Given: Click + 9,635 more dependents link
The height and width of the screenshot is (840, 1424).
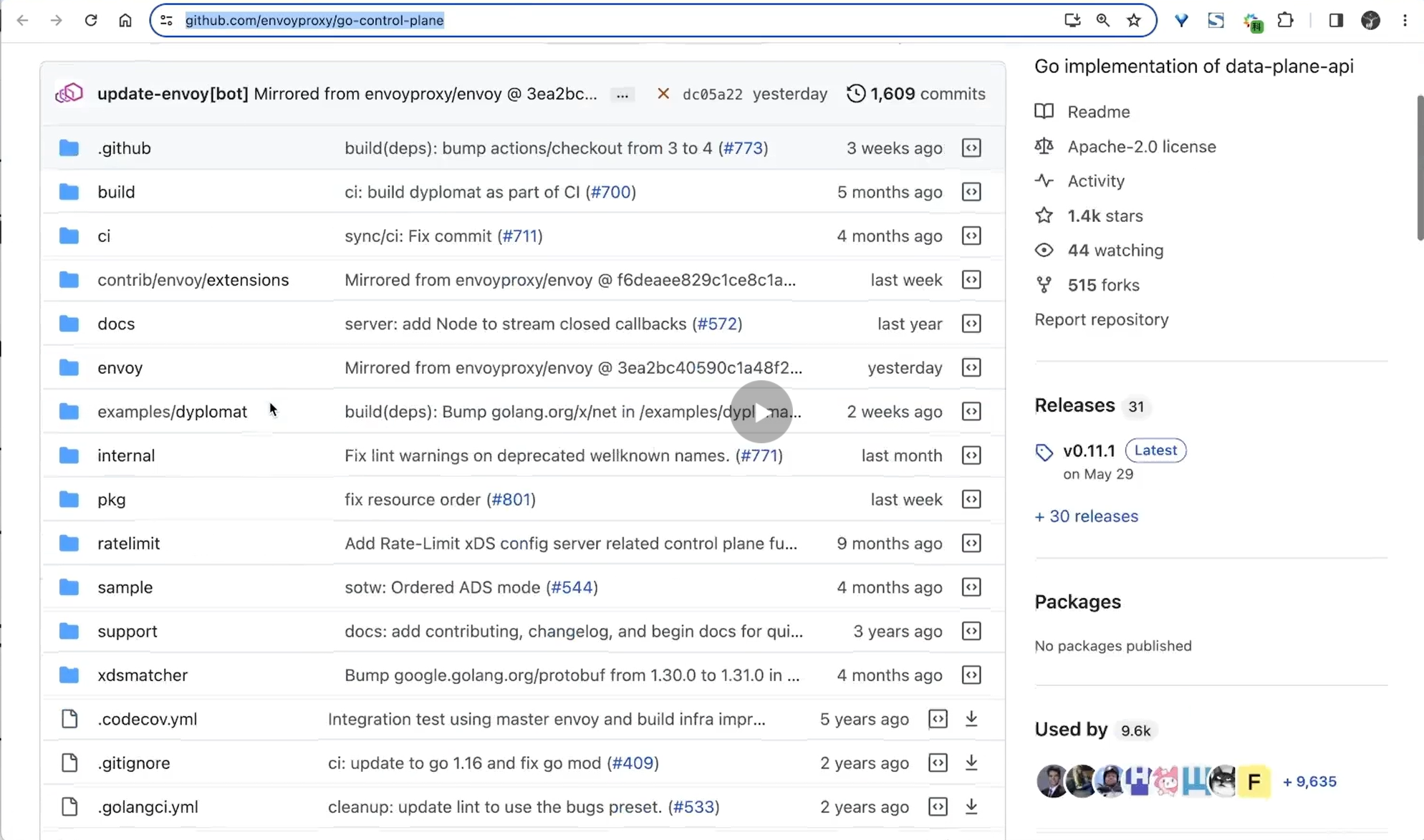Looking at the screenshot, I should click(1309, 782).
